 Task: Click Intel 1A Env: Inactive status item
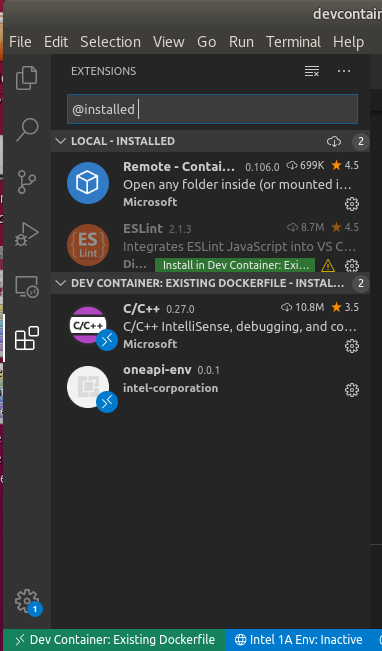[x=298, y=640]
